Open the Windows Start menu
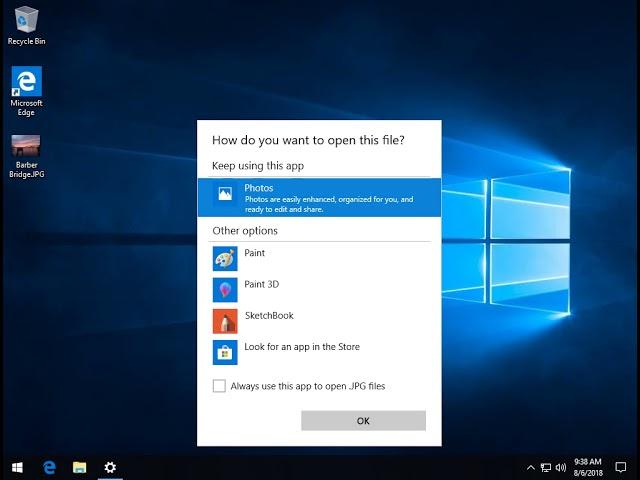 (17, 467)
